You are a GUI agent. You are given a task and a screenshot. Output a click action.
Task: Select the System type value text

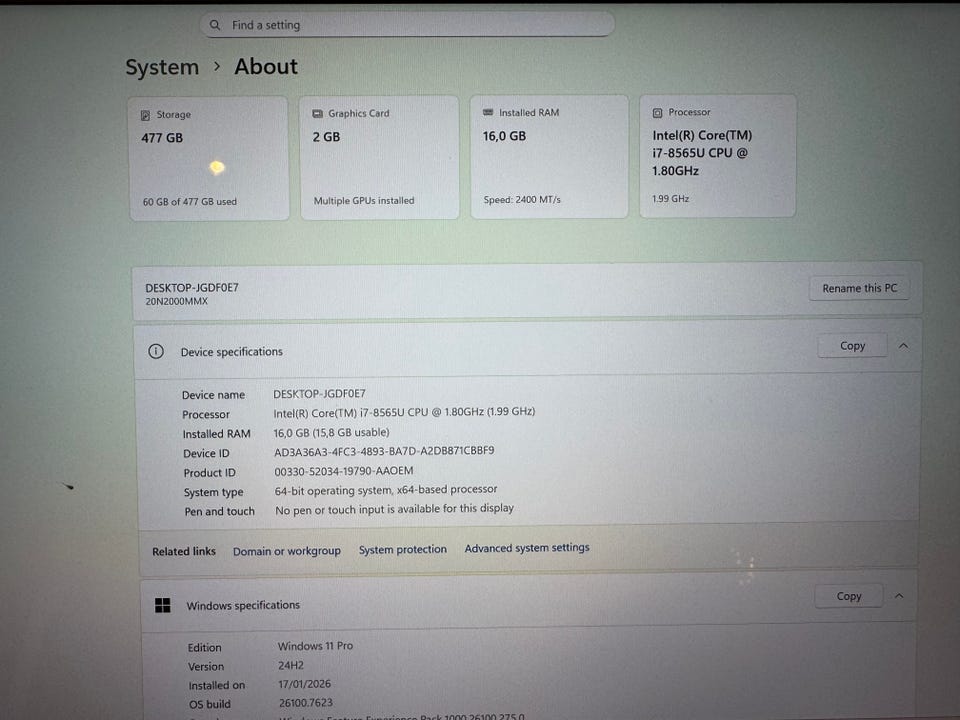point(386,490)
